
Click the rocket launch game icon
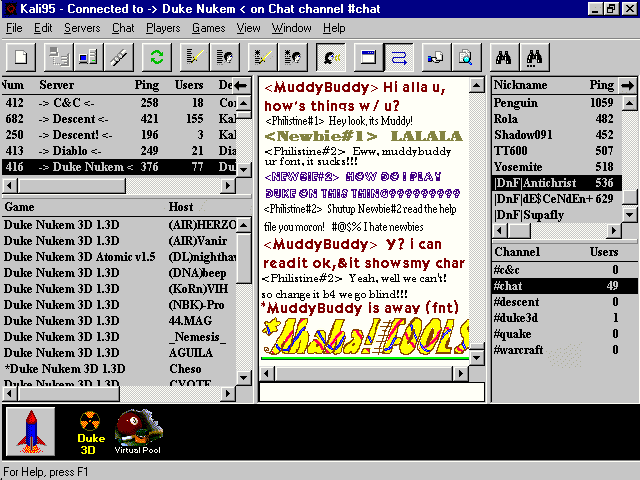point(31,432)
